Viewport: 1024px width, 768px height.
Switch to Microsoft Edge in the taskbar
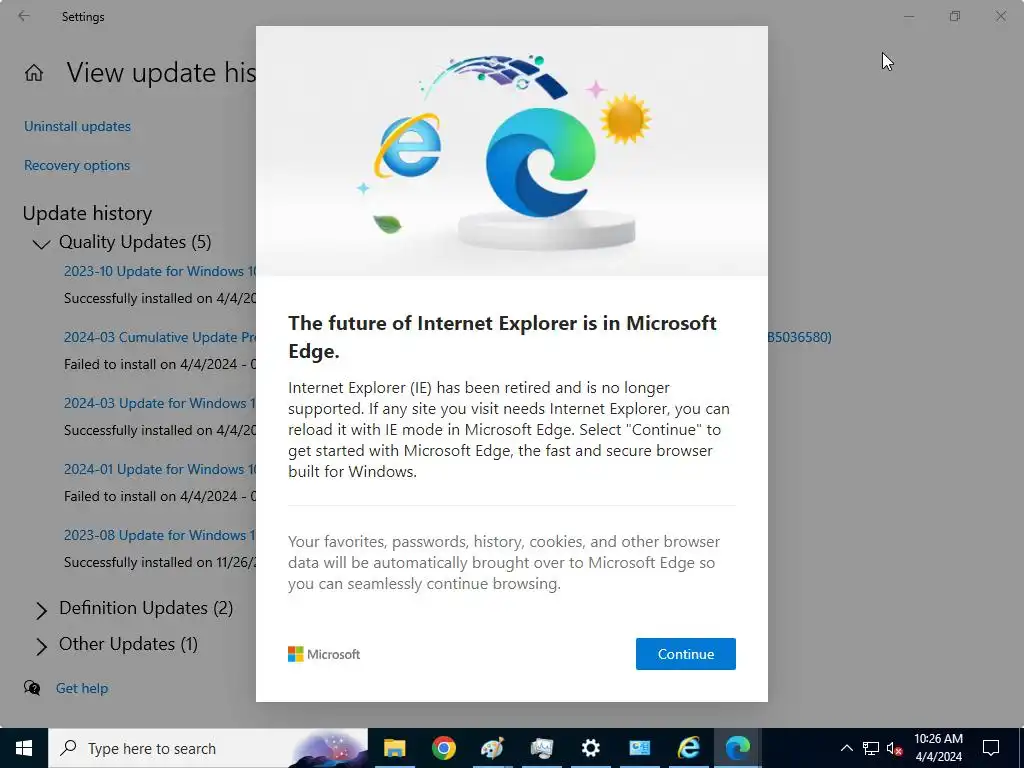pos(737,748)
